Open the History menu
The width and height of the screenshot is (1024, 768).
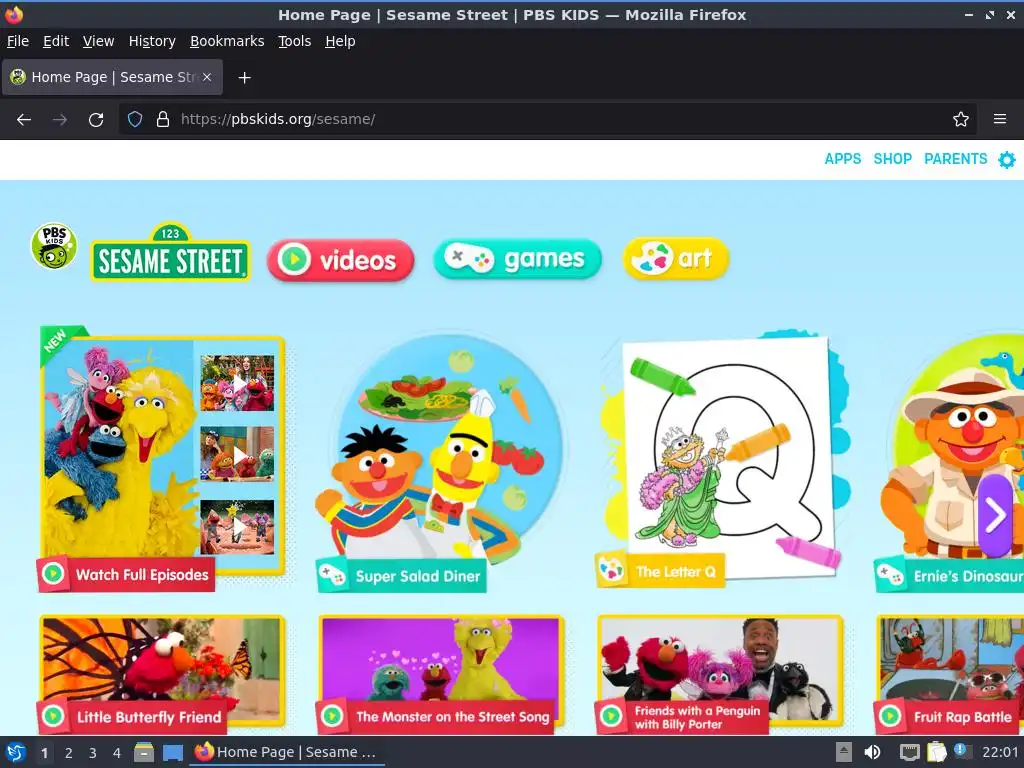click(x=152, y=41)
